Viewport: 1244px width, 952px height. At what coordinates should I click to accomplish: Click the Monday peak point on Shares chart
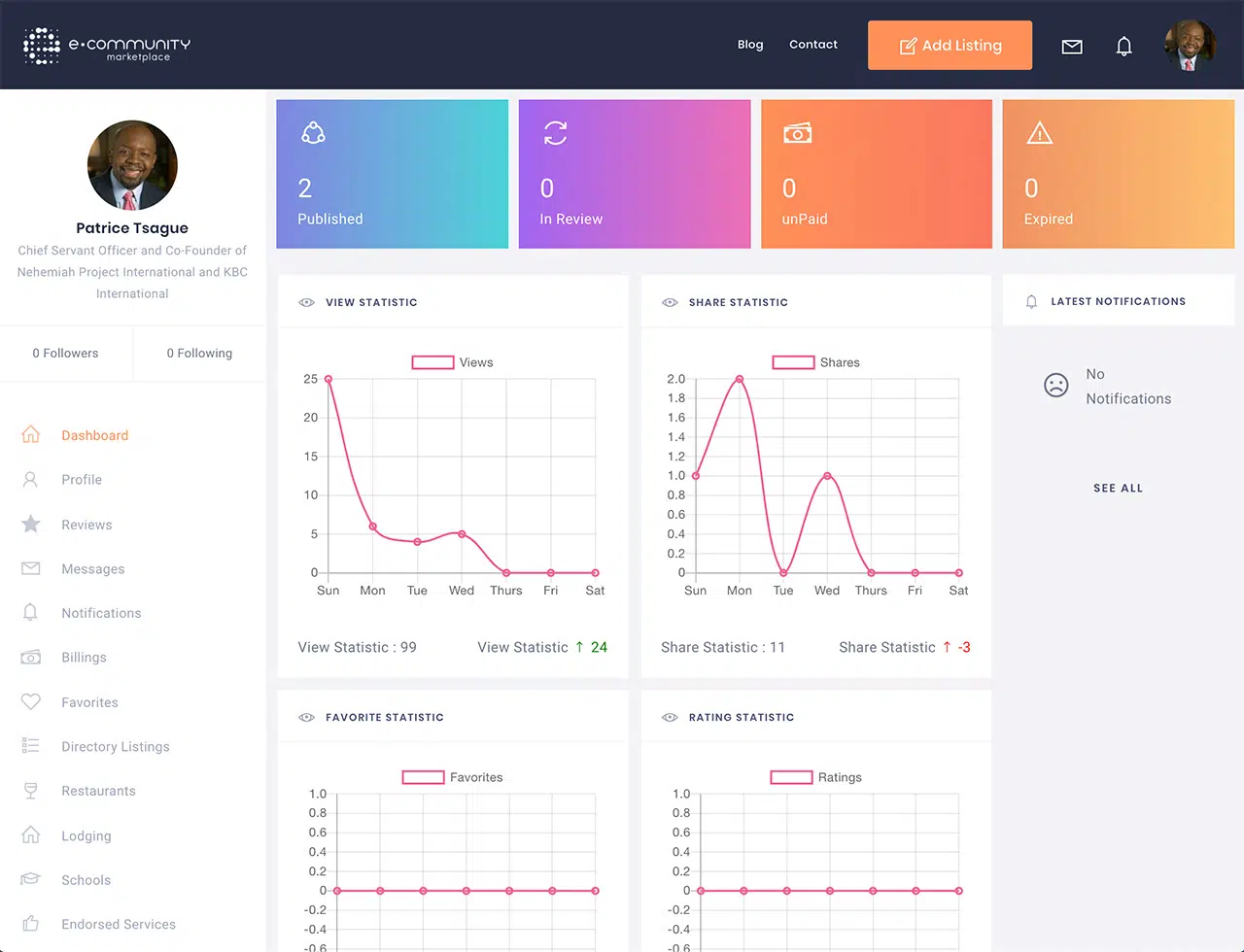pos(740,379)
